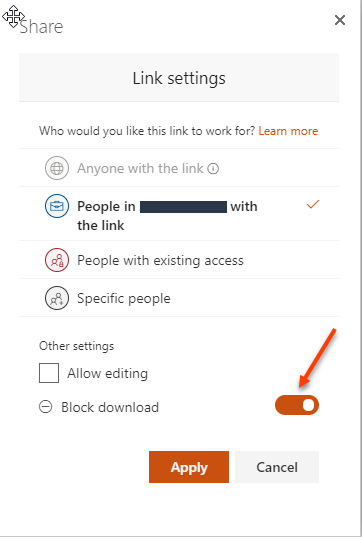
Task: Click the existing access people icon
Action: 57,260
